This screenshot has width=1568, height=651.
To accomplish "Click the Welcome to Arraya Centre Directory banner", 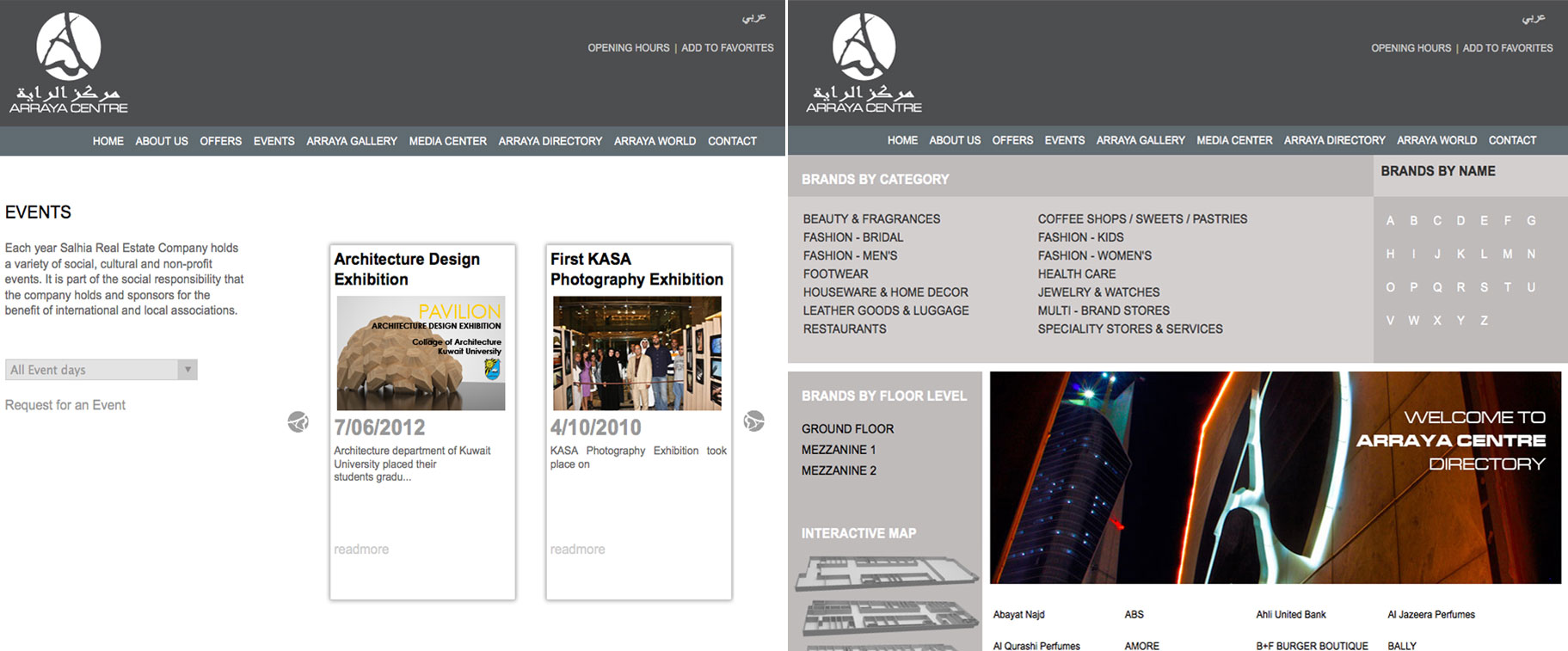I will pos(1276,477).
